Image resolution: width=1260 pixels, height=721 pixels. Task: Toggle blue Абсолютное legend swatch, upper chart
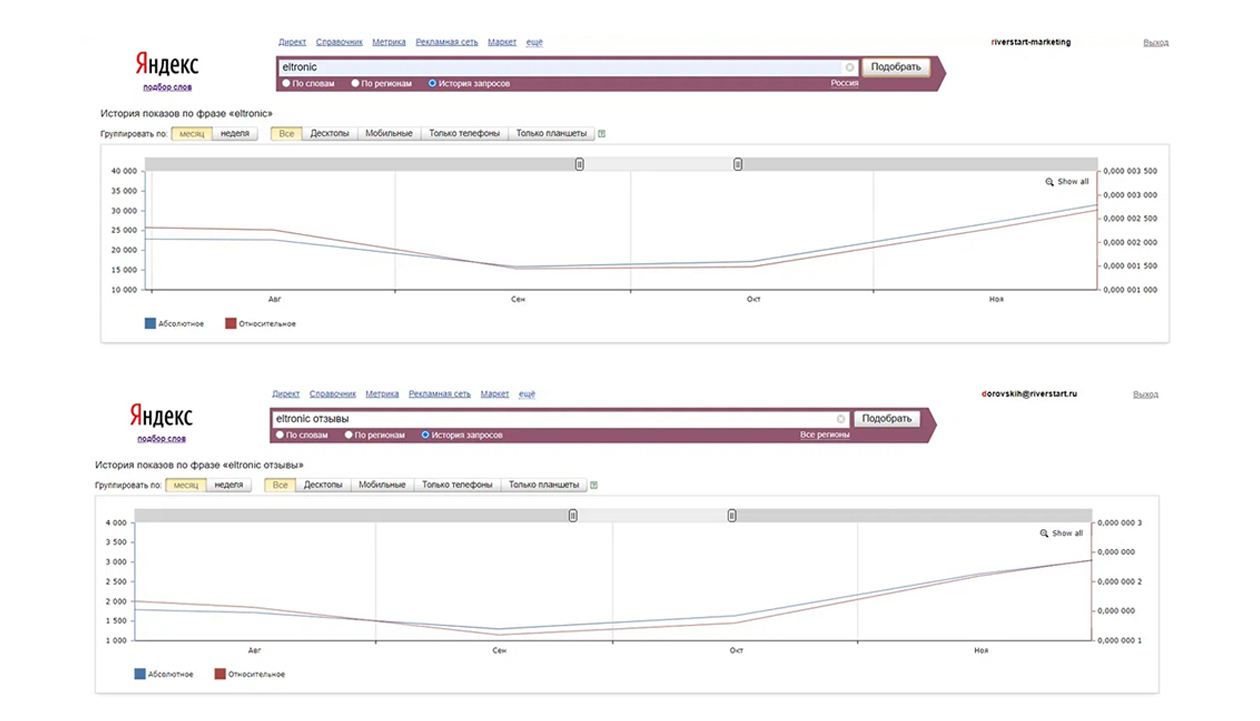150,323
